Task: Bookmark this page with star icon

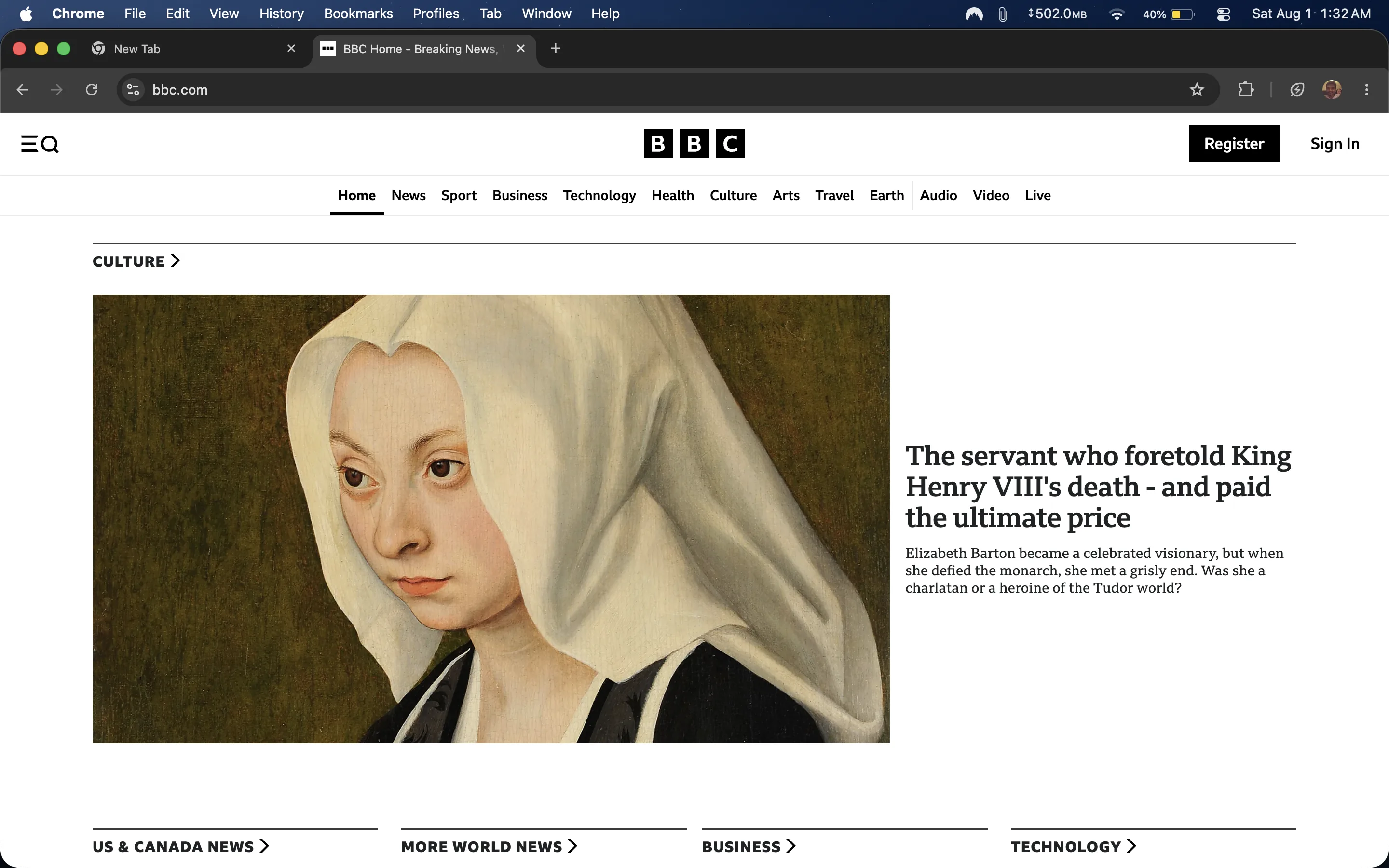Action: point(1197,90)
